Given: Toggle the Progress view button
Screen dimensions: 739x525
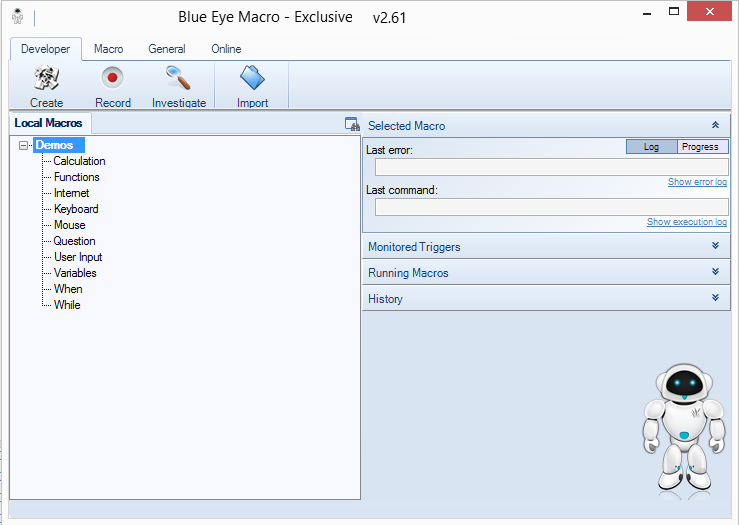Looking at the screenshot, I should (702, 147).
